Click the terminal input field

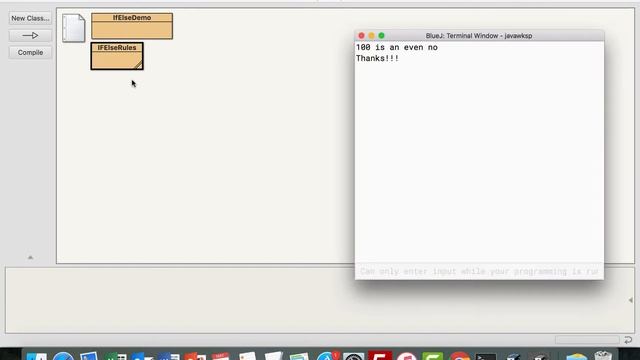point(479,271)
